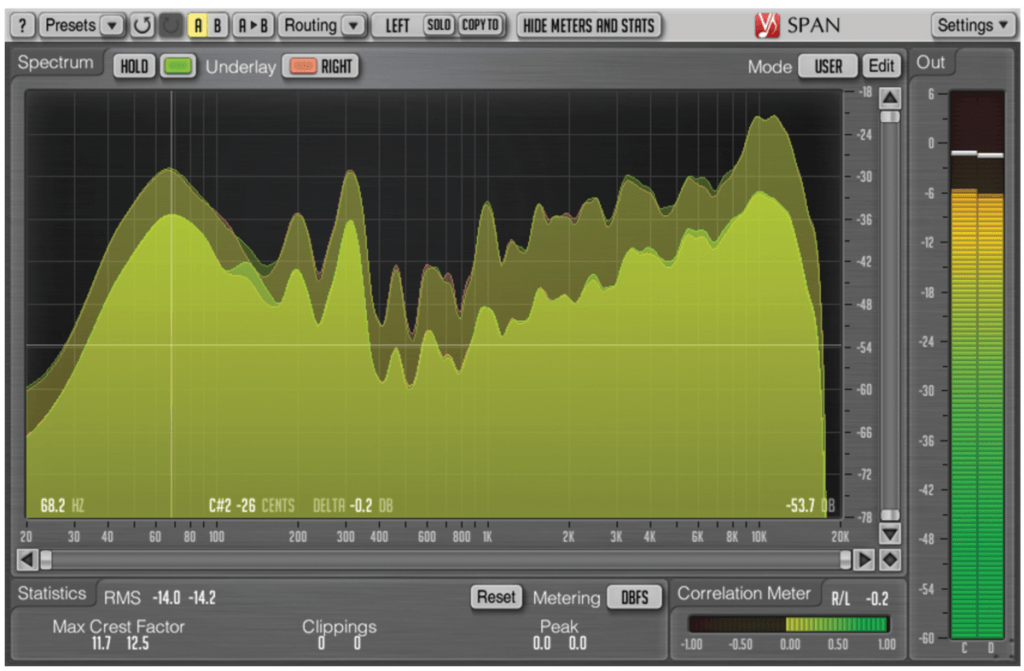Image resolution: width=1024 pixels, height=671 pixels.
Task: Toggle the SOLO channel button
Action: [x=438, y=25]
